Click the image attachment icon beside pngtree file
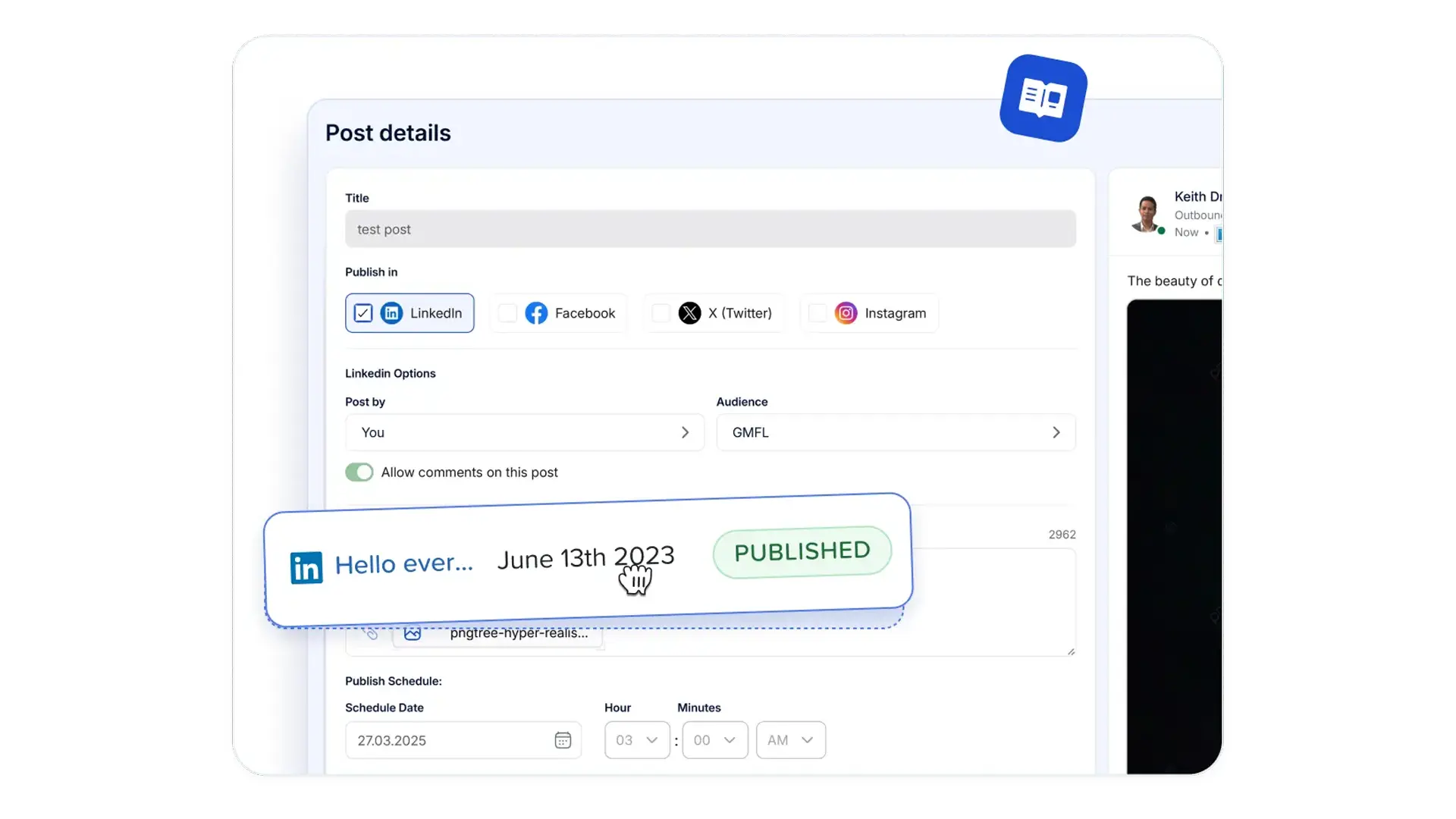Viewport: 1456px width, 819px height. pos(413,633)
